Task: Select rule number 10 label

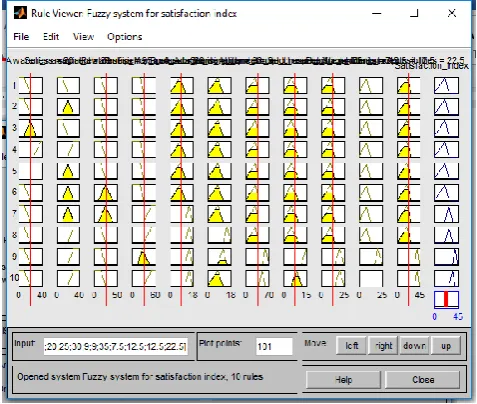Action: (14, 277)
